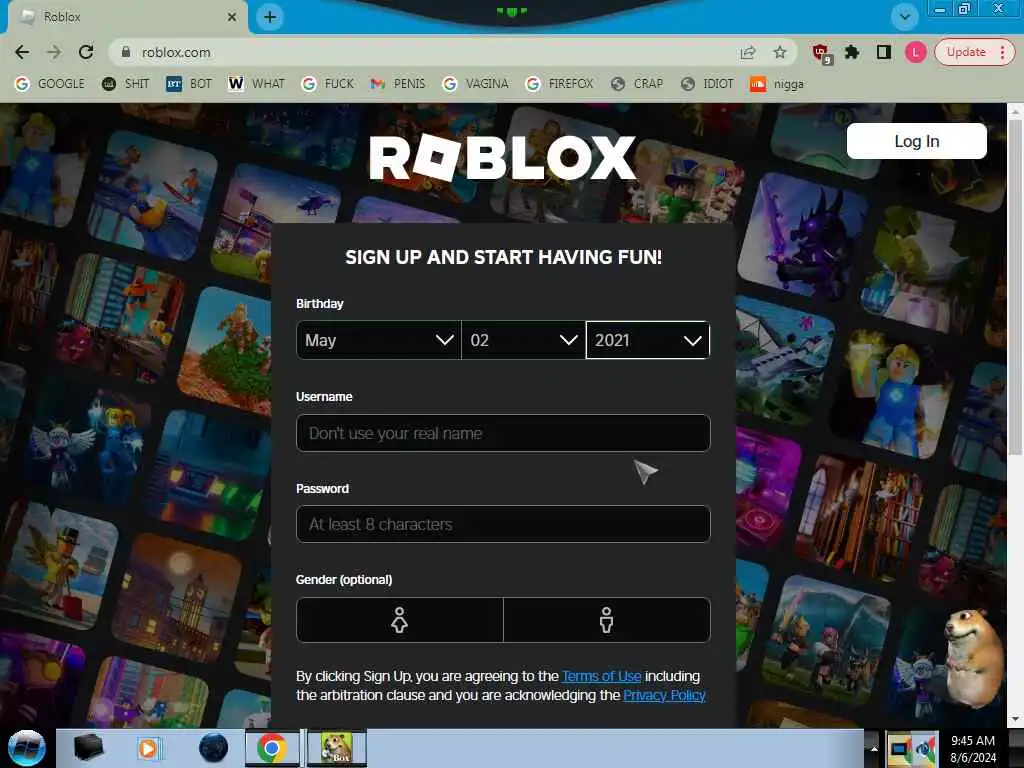The height and width of the screenshot is (768, 1024).
Task: Switch to the Roblox tab
Action: pyautogui.click(x=127, y=17)
